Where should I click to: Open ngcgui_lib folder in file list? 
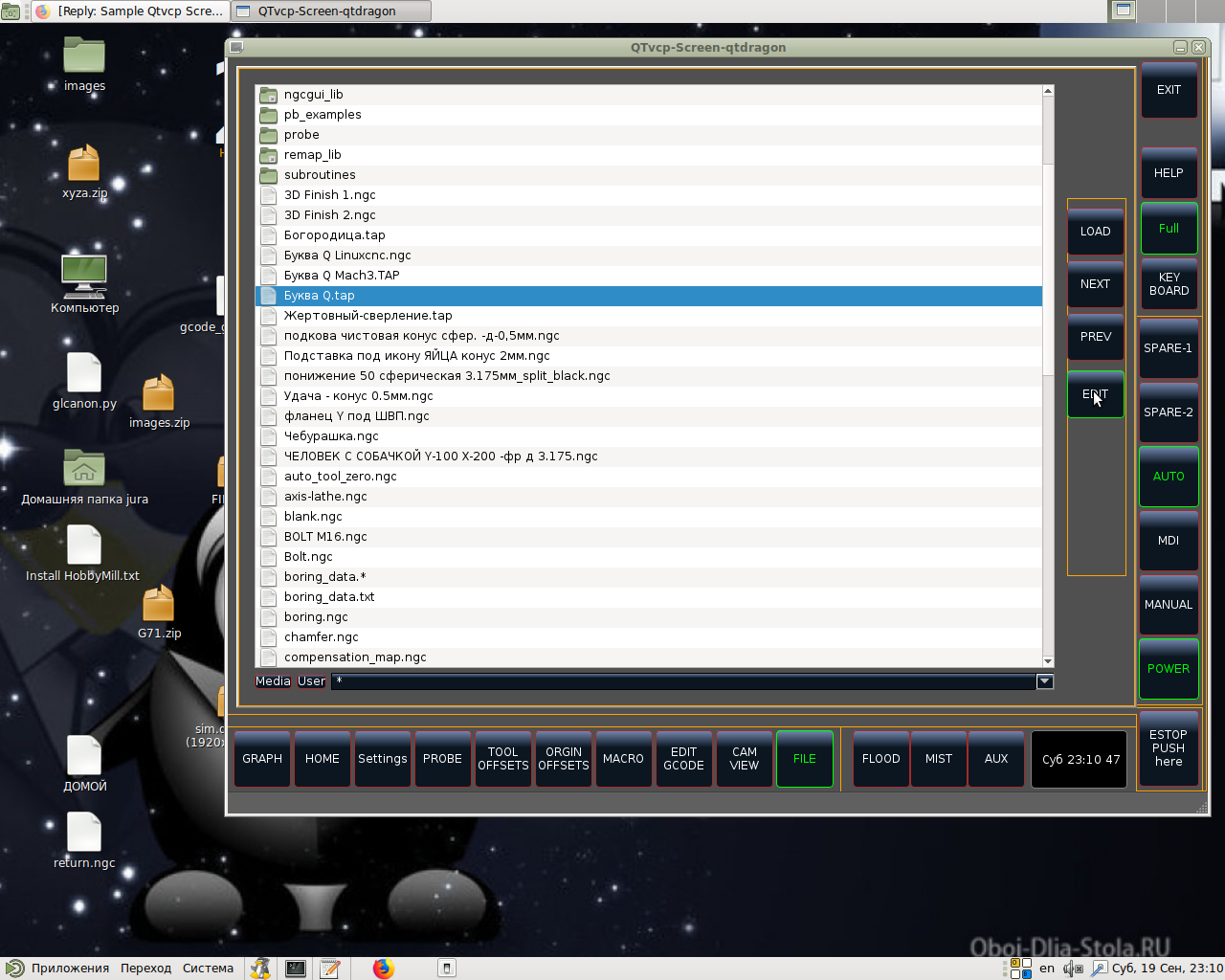tap(649, 95)
